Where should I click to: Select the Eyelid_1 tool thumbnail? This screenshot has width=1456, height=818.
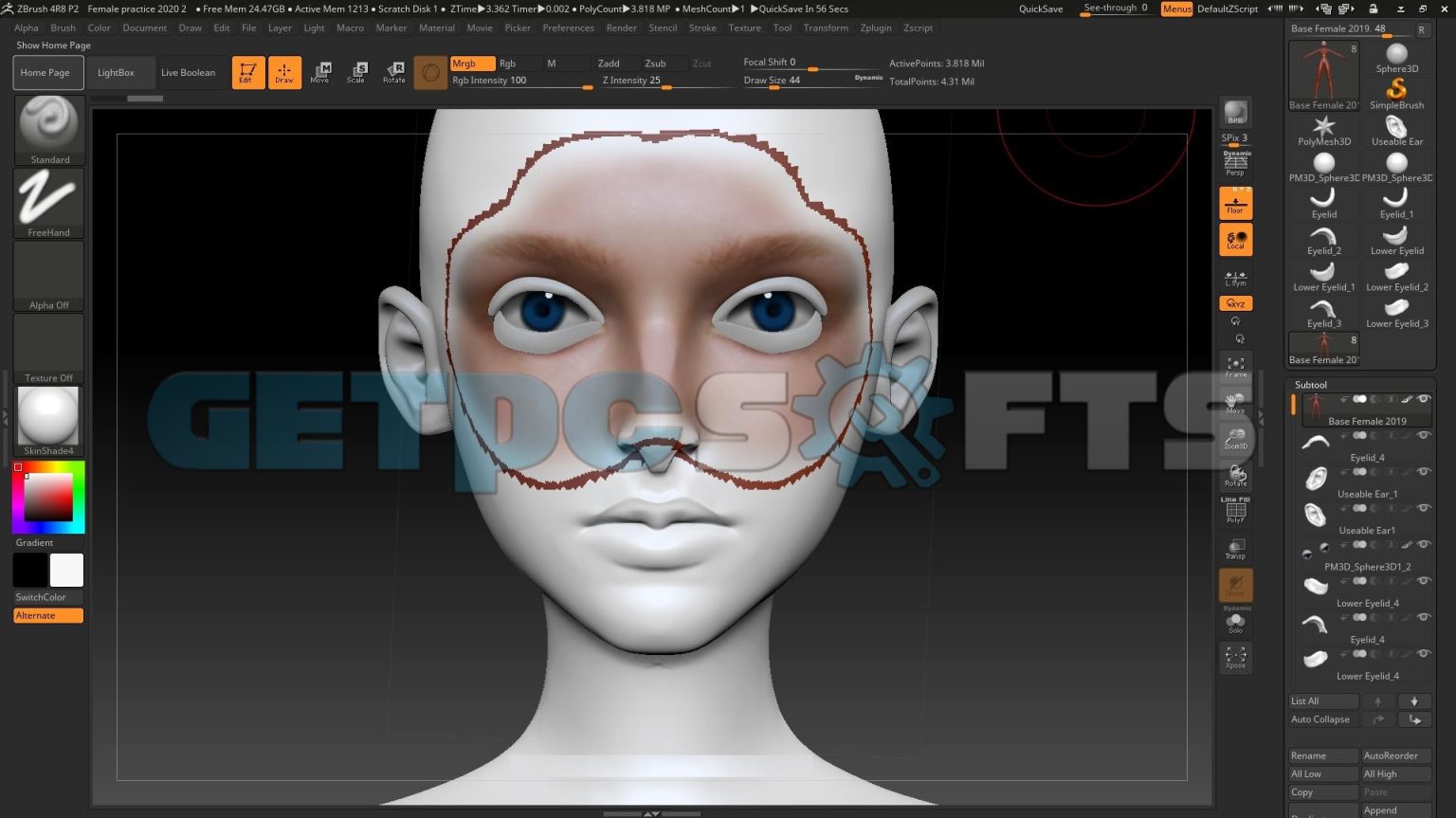[1396, 204]
